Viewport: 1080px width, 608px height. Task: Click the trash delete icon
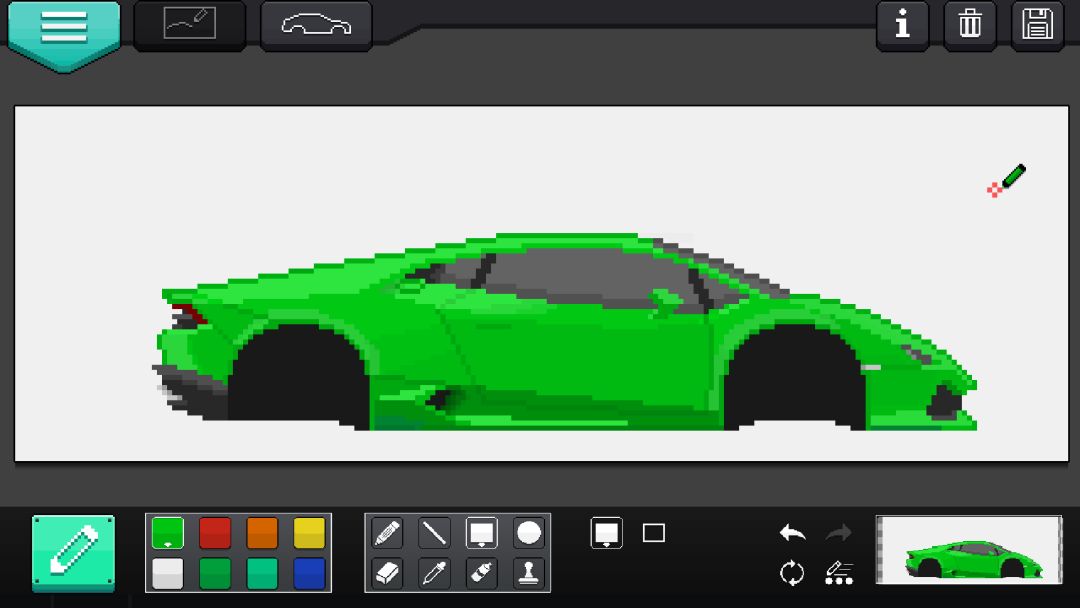coord(970,25)
